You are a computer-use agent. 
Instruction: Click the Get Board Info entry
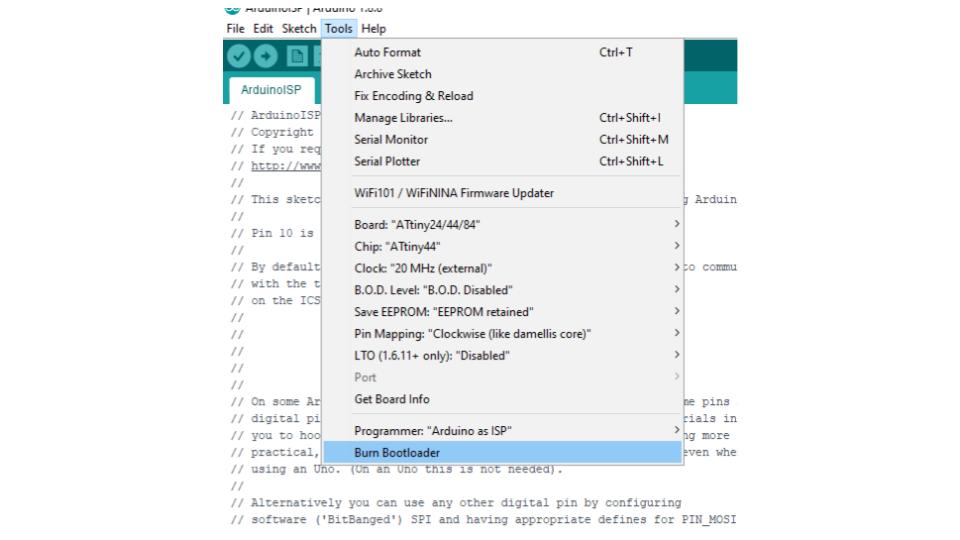pos(502,399)
